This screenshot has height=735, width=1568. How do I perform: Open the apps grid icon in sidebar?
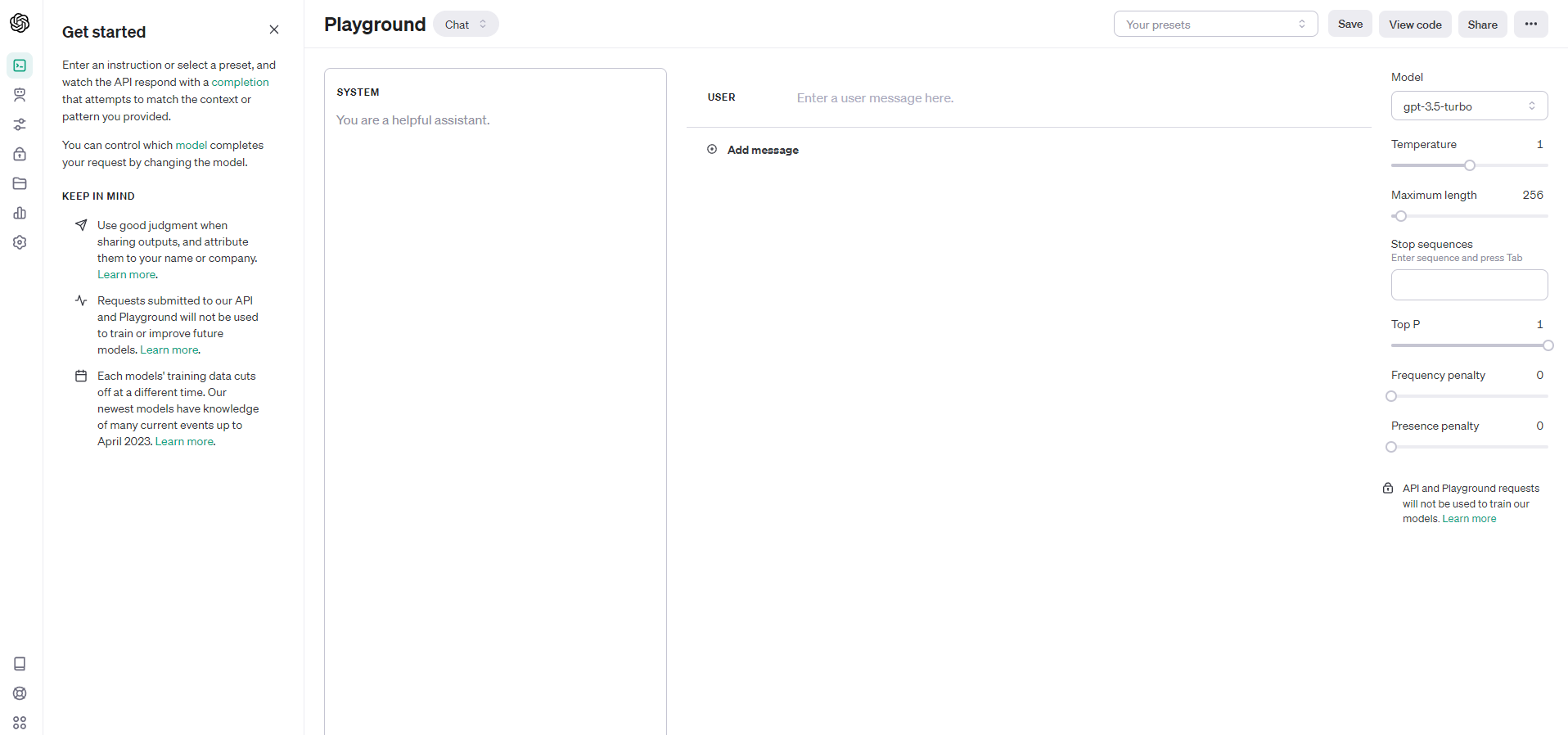[20, 723]
